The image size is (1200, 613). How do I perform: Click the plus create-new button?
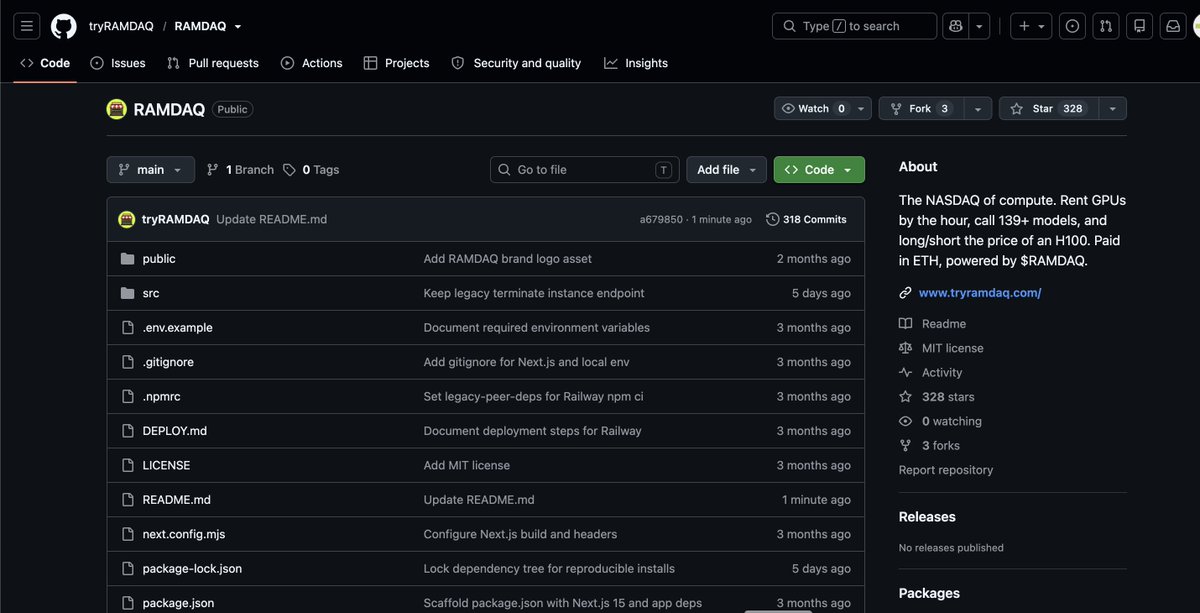[x=1024, y=26]
